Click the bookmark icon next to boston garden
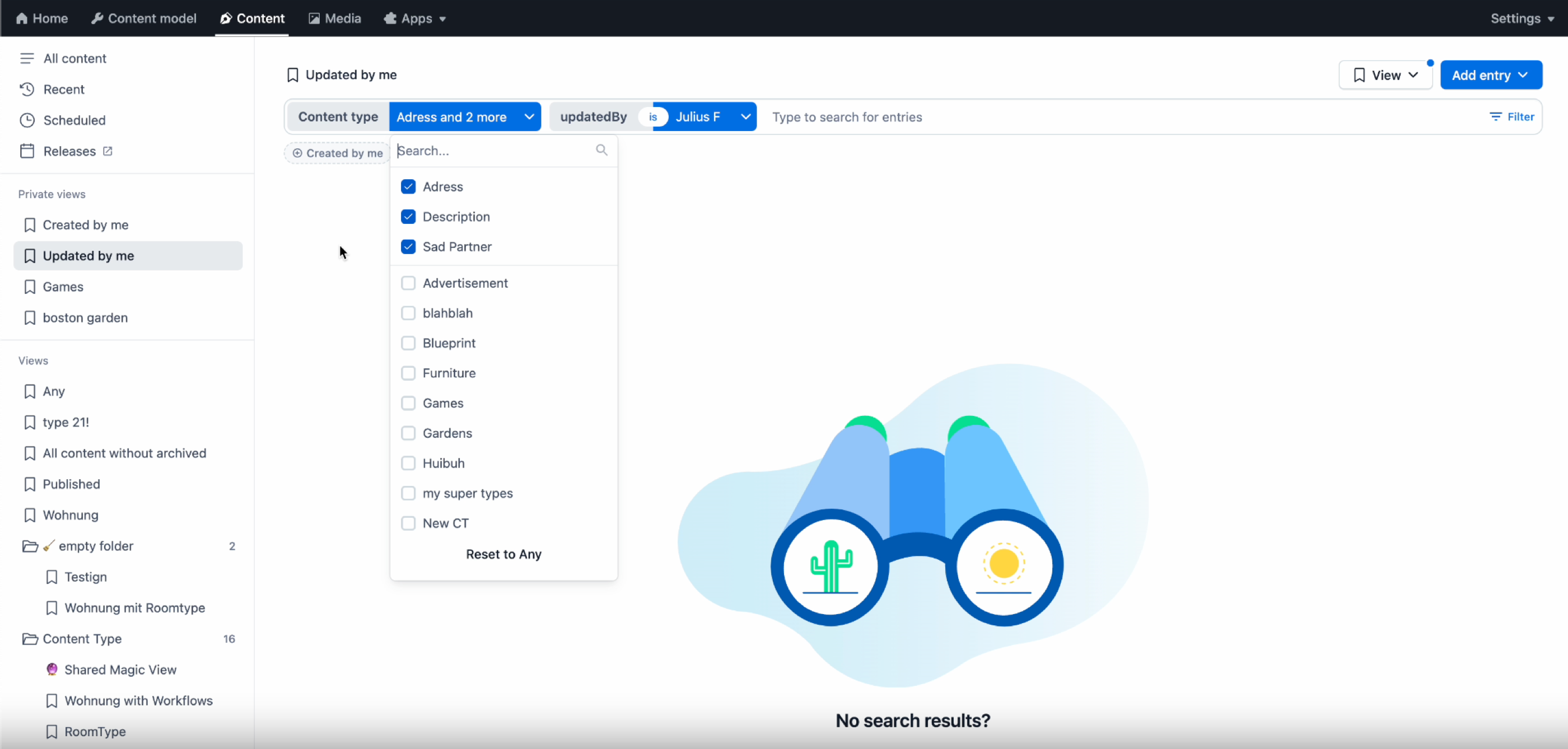Image resolution: width=1568 pixels, height=749 pixels. tap(30, 317)
